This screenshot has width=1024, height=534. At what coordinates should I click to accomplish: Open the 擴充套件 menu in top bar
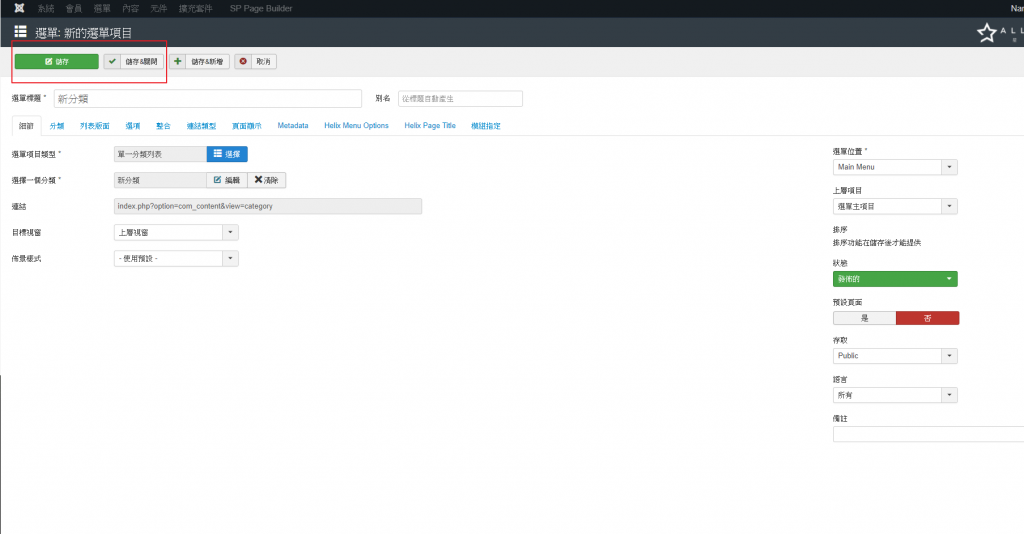click(x=194, y=7)
